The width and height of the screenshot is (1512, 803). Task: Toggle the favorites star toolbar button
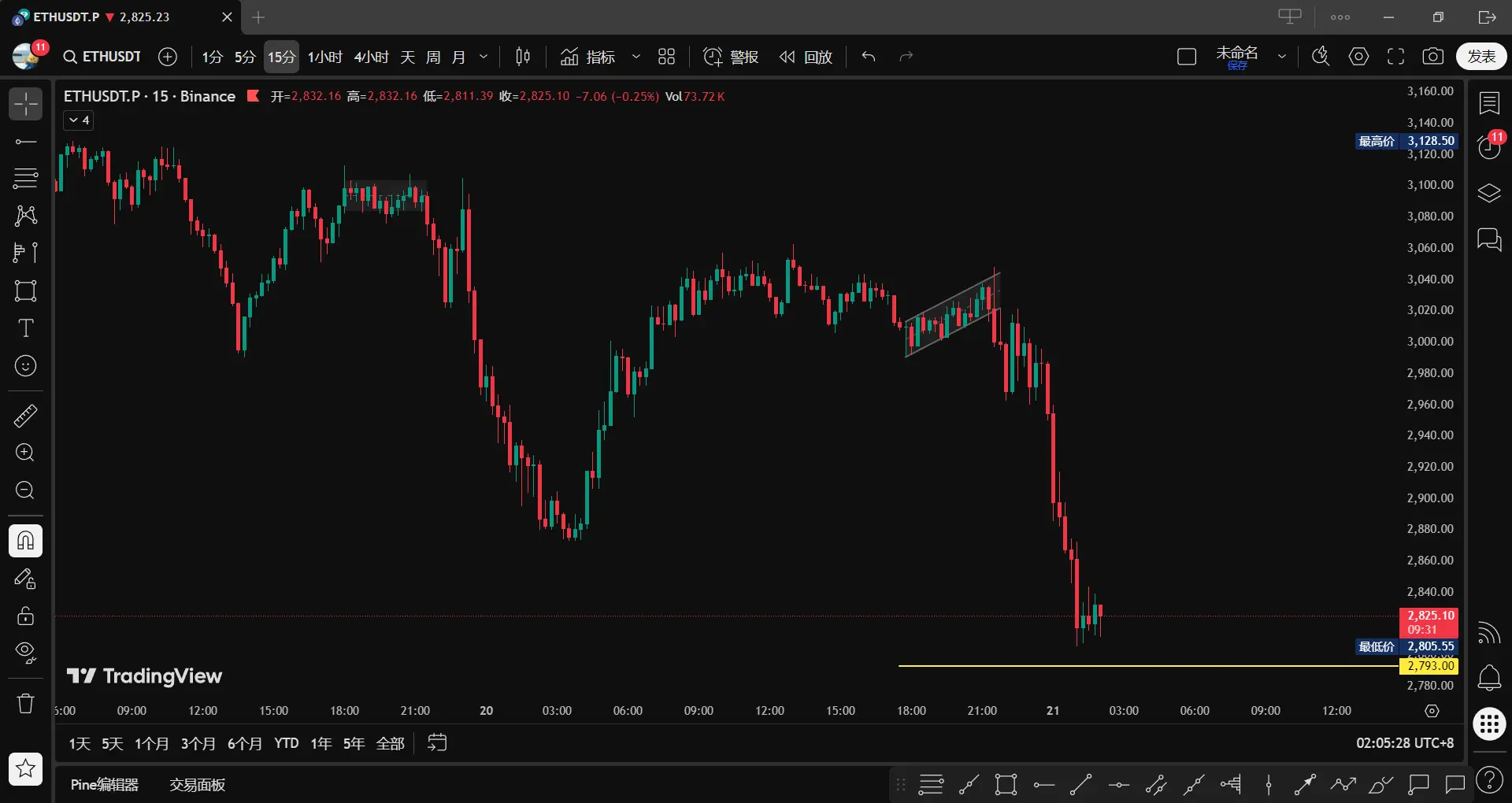tap(25, 769)
